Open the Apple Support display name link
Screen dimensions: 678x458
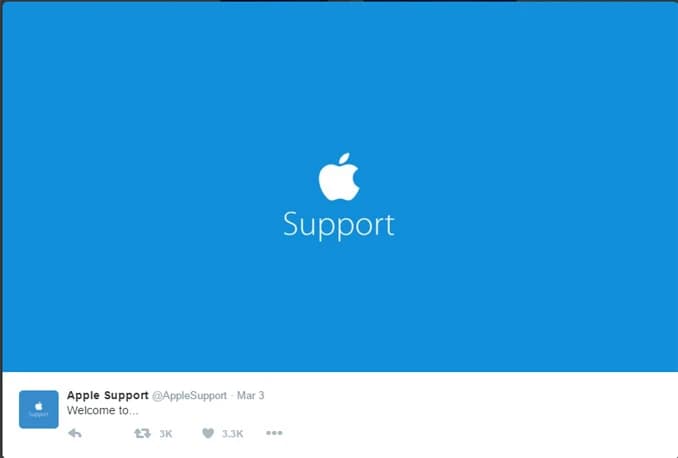(108, 395)
